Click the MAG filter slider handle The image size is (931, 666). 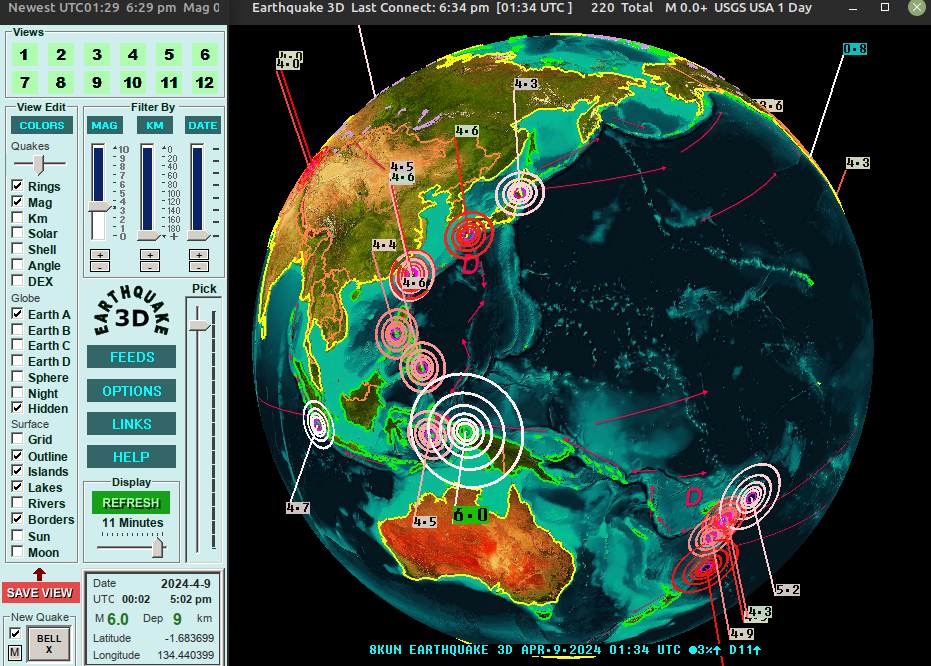coord(100,206)
